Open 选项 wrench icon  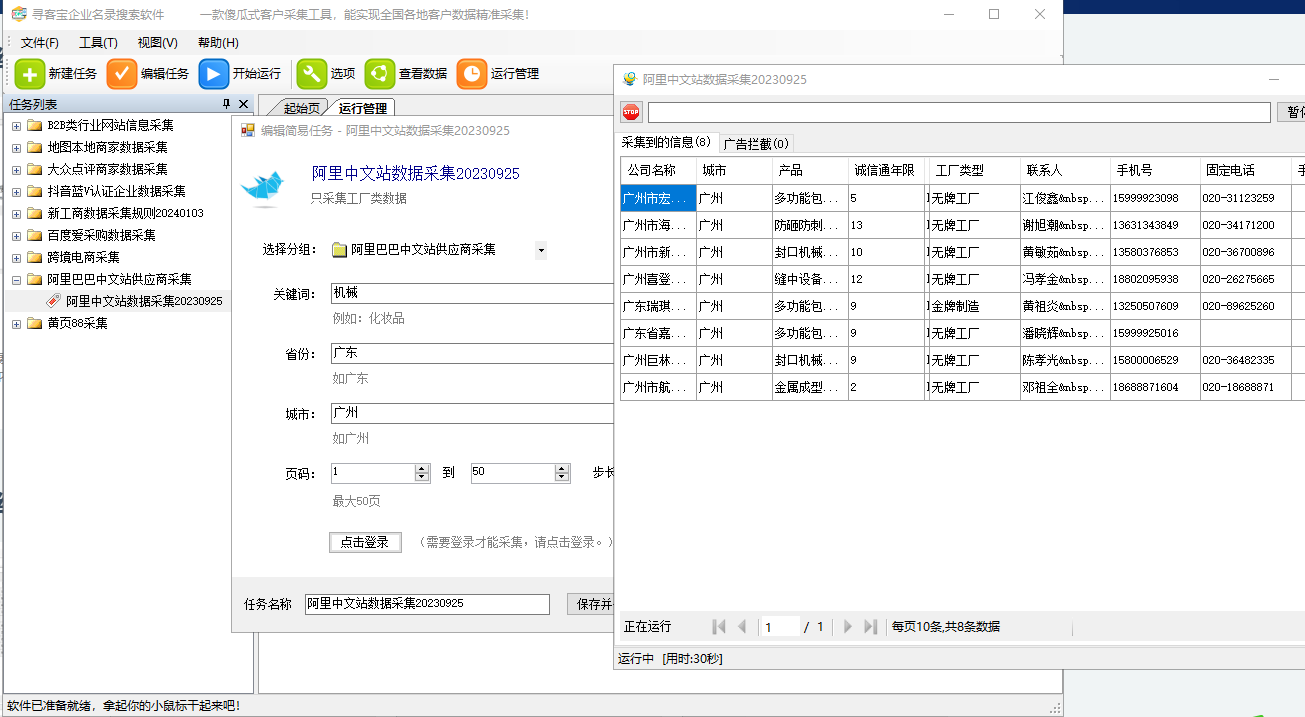click(x=312, y=74)
